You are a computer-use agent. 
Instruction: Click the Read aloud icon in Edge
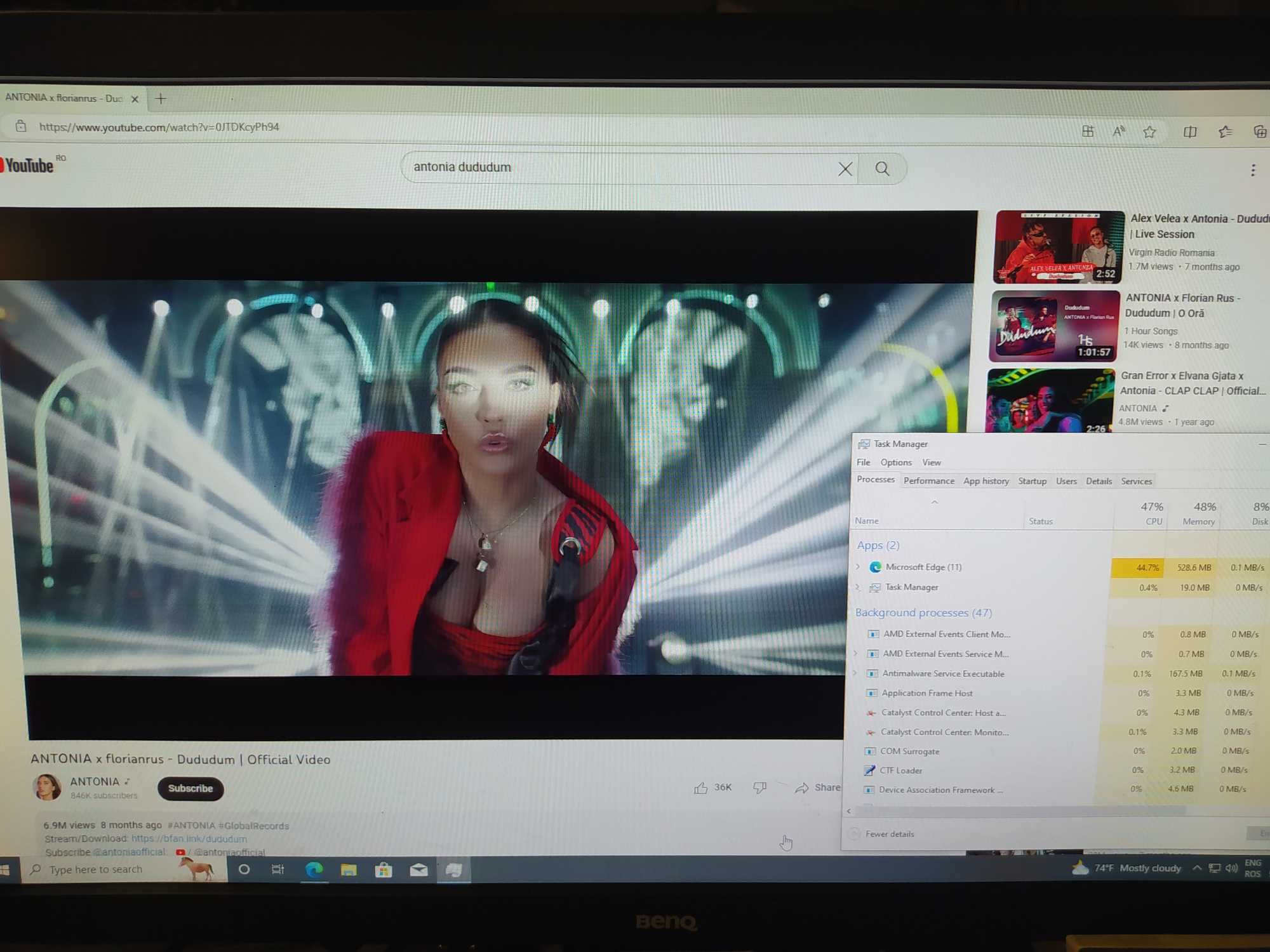coord(1119,131)
